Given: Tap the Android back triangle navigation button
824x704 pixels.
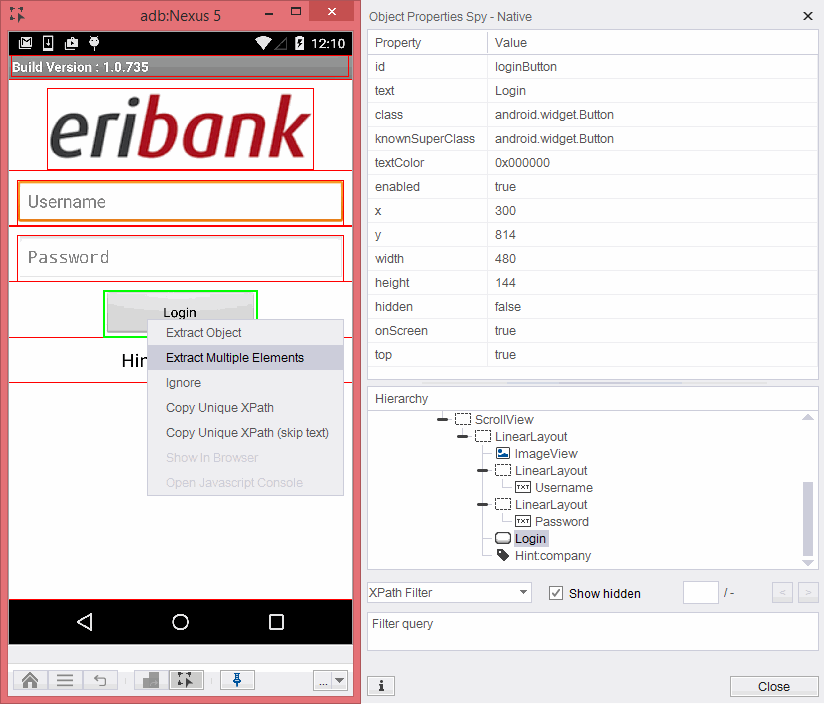Looking at the screenshot, I should point(85,622).
